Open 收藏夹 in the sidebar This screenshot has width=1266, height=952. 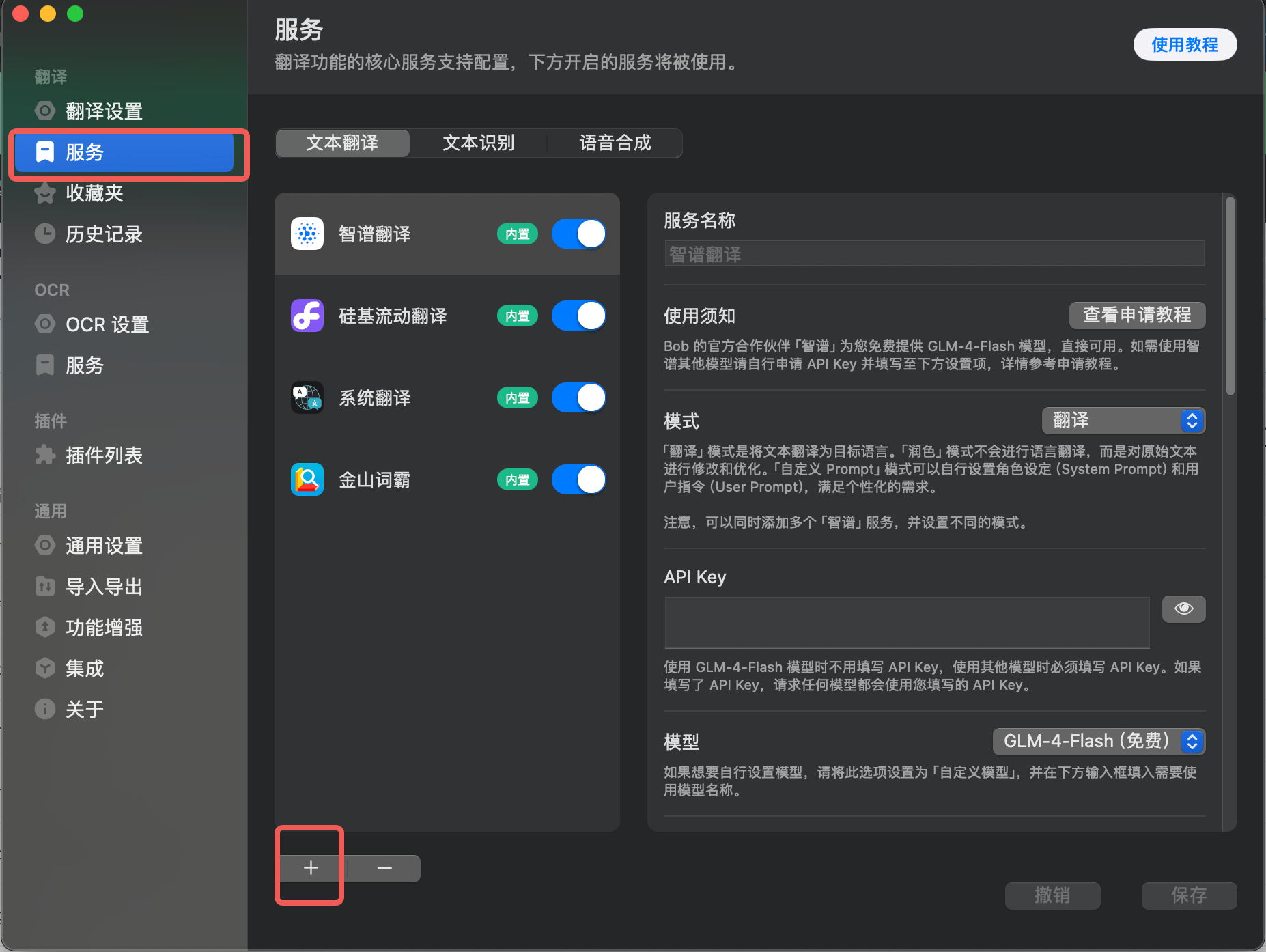(x=94, y=193)
